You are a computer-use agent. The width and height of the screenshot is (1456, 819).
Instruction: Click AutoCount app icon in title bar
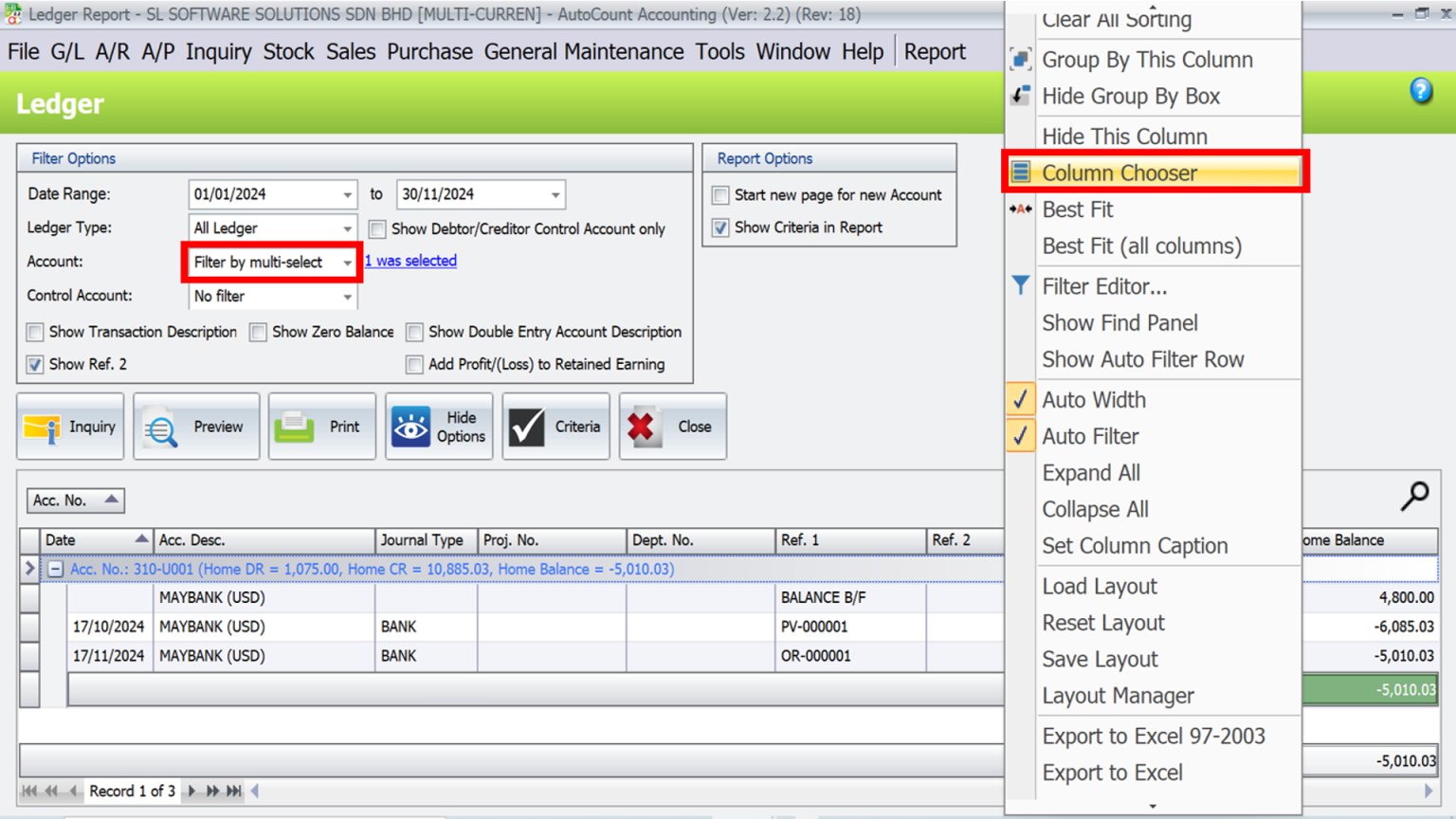12,13
